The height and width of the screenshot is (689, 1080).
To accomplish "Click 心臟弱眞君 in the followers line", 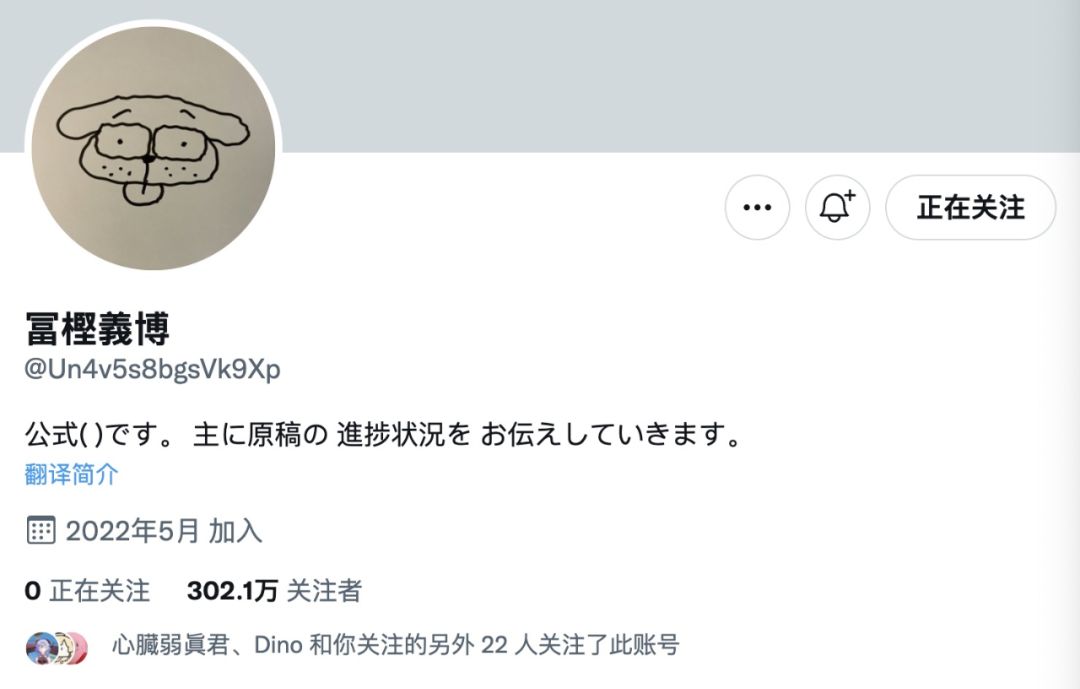I will click(x=170, y=645).
